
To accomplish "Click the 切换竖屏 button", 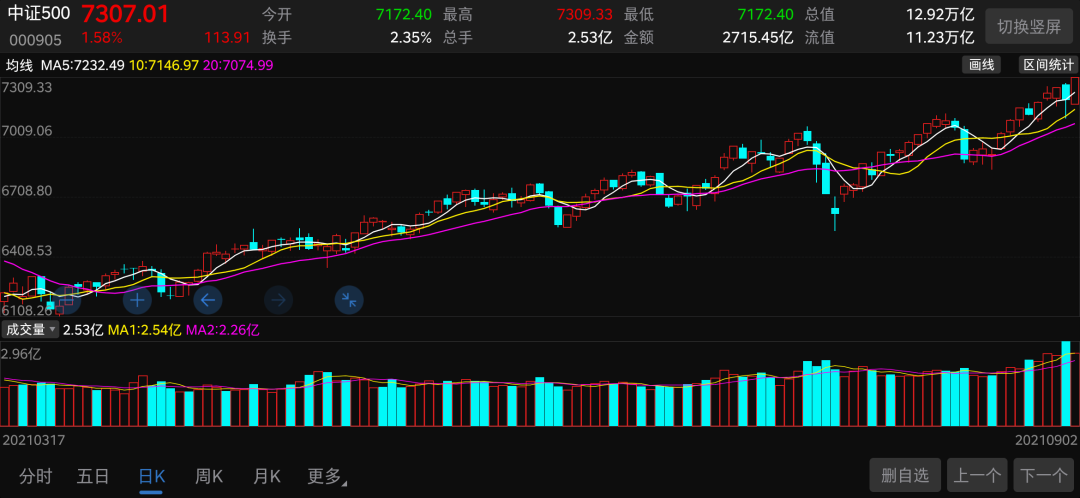I will 1030,27.
